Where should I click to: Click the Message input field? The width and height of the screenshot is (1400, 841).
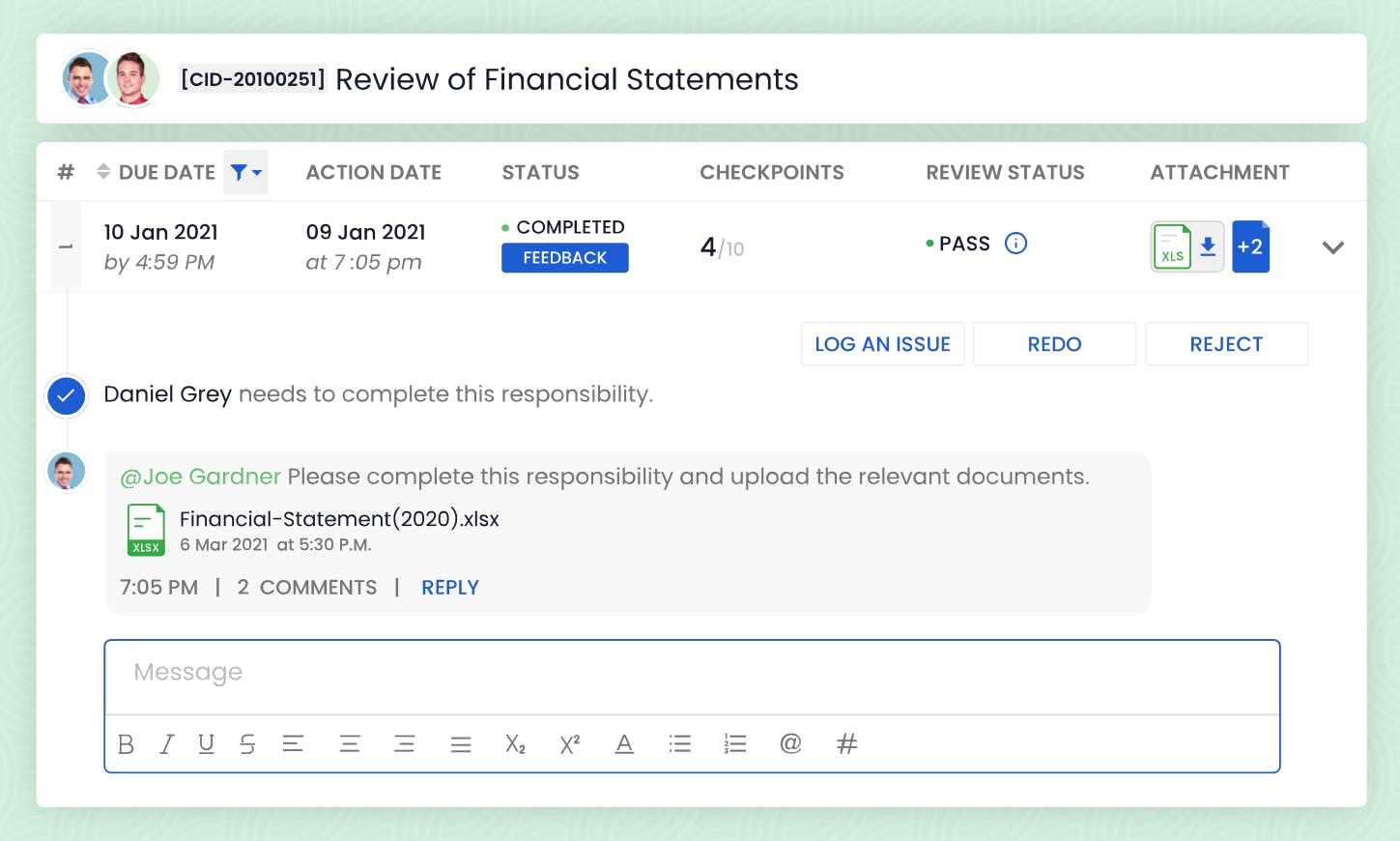[x=692, y=674]
